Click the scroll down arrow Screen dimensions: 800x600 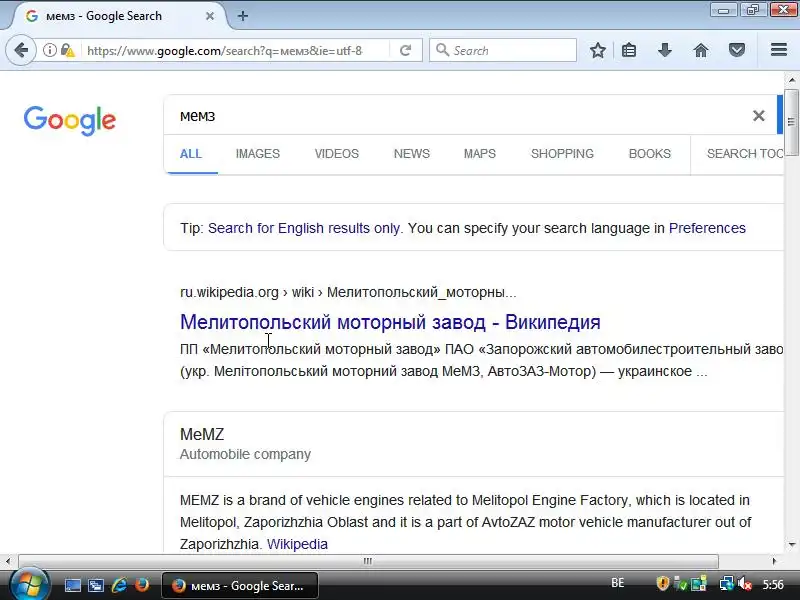[791, 544]
